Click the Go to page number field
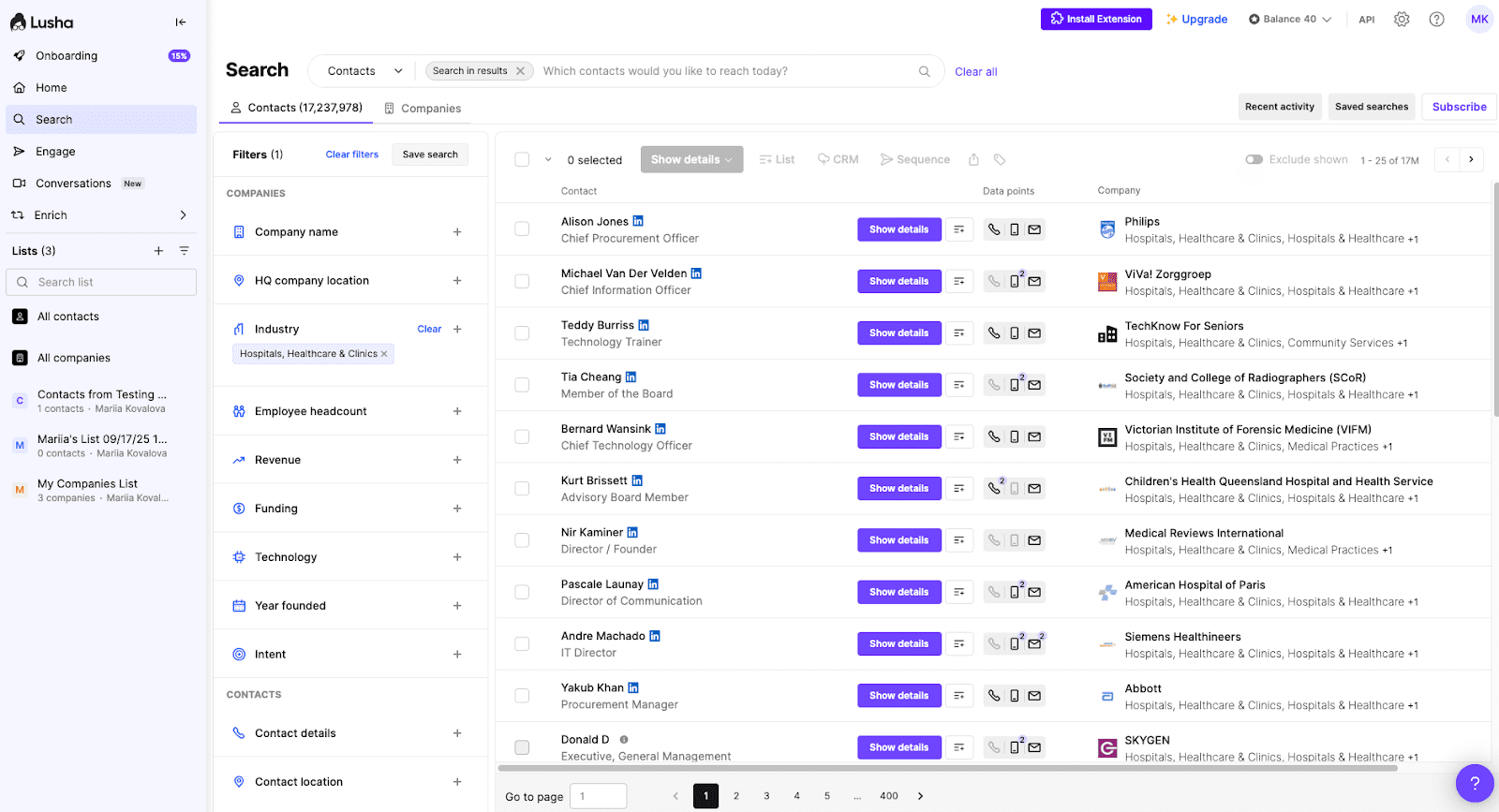Viewport: 1499px width, 812px height. click(x=598, y=796)
